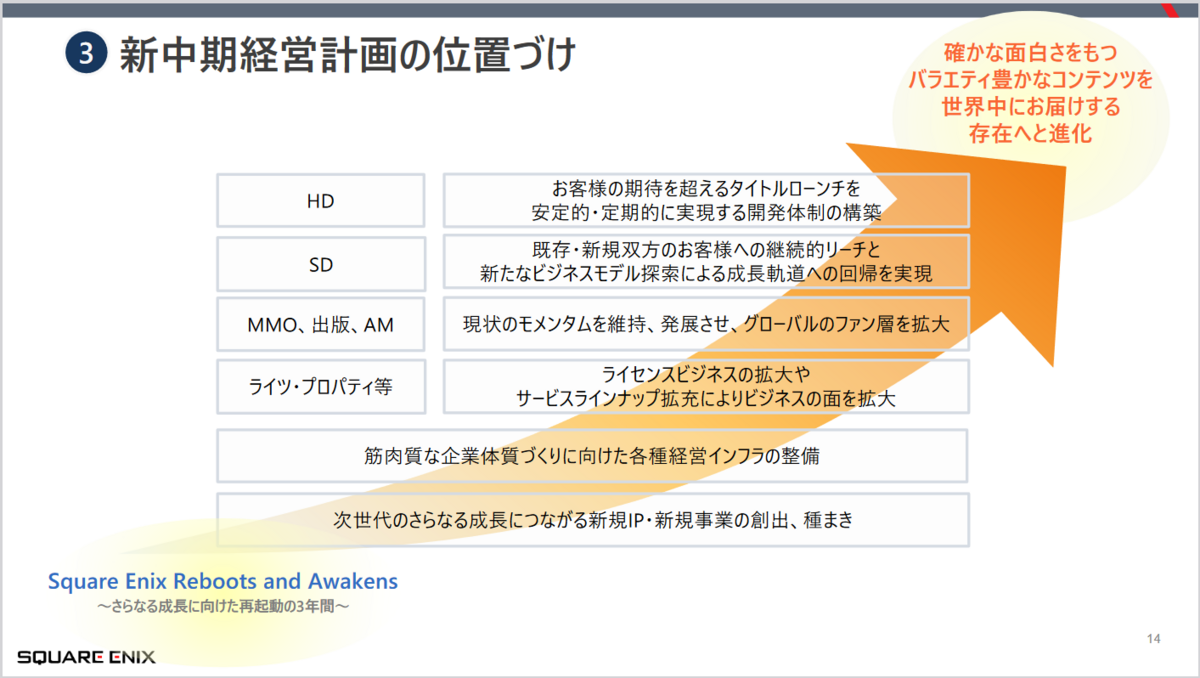The height and width of the screenshot is (678, 1200).
Task: Select the MMO、出版、AM box
Action: [x=320, y=324]
